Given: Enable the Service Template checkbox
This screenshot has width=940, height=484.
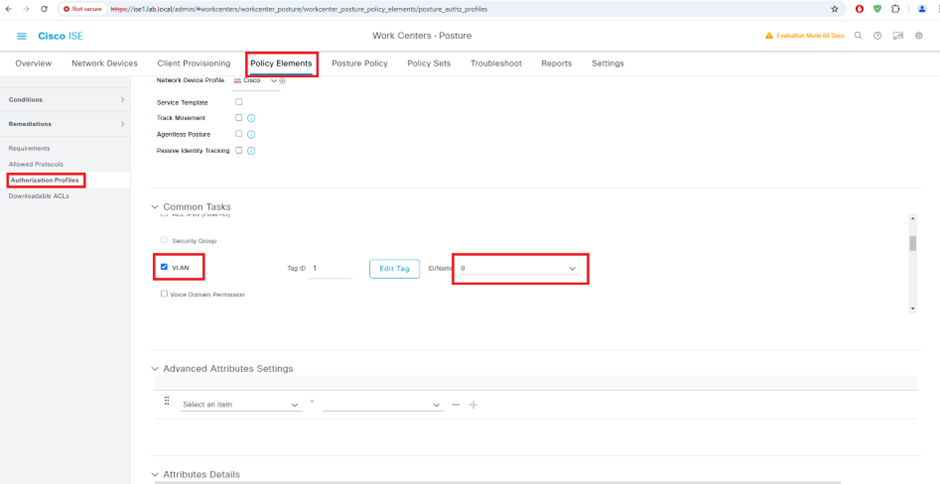Looking at the screenshot, I should (x=239, y=102).
